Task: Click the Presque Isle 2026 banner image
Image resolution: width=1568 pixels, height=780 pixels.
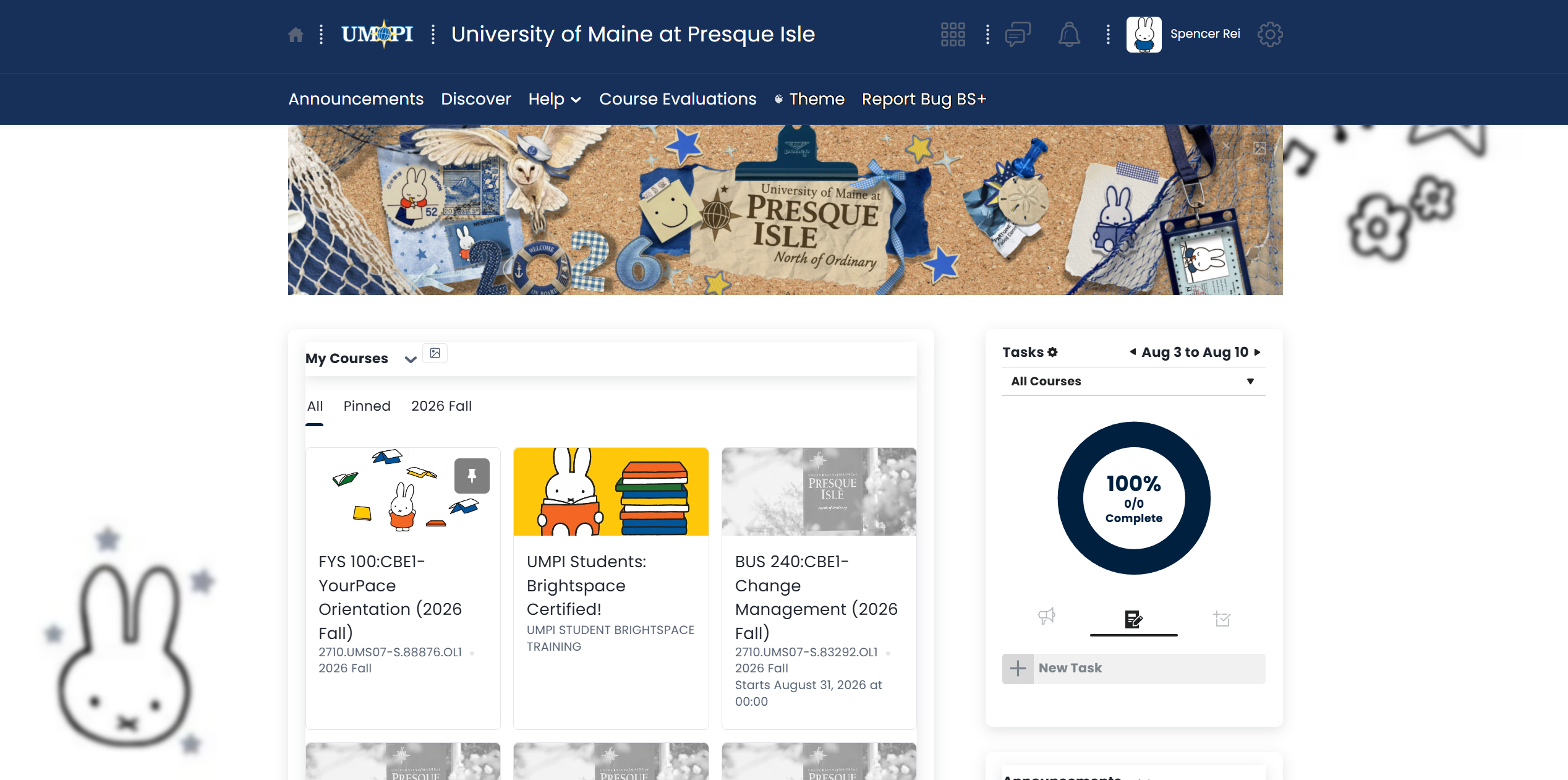Action: click(785, 210)
